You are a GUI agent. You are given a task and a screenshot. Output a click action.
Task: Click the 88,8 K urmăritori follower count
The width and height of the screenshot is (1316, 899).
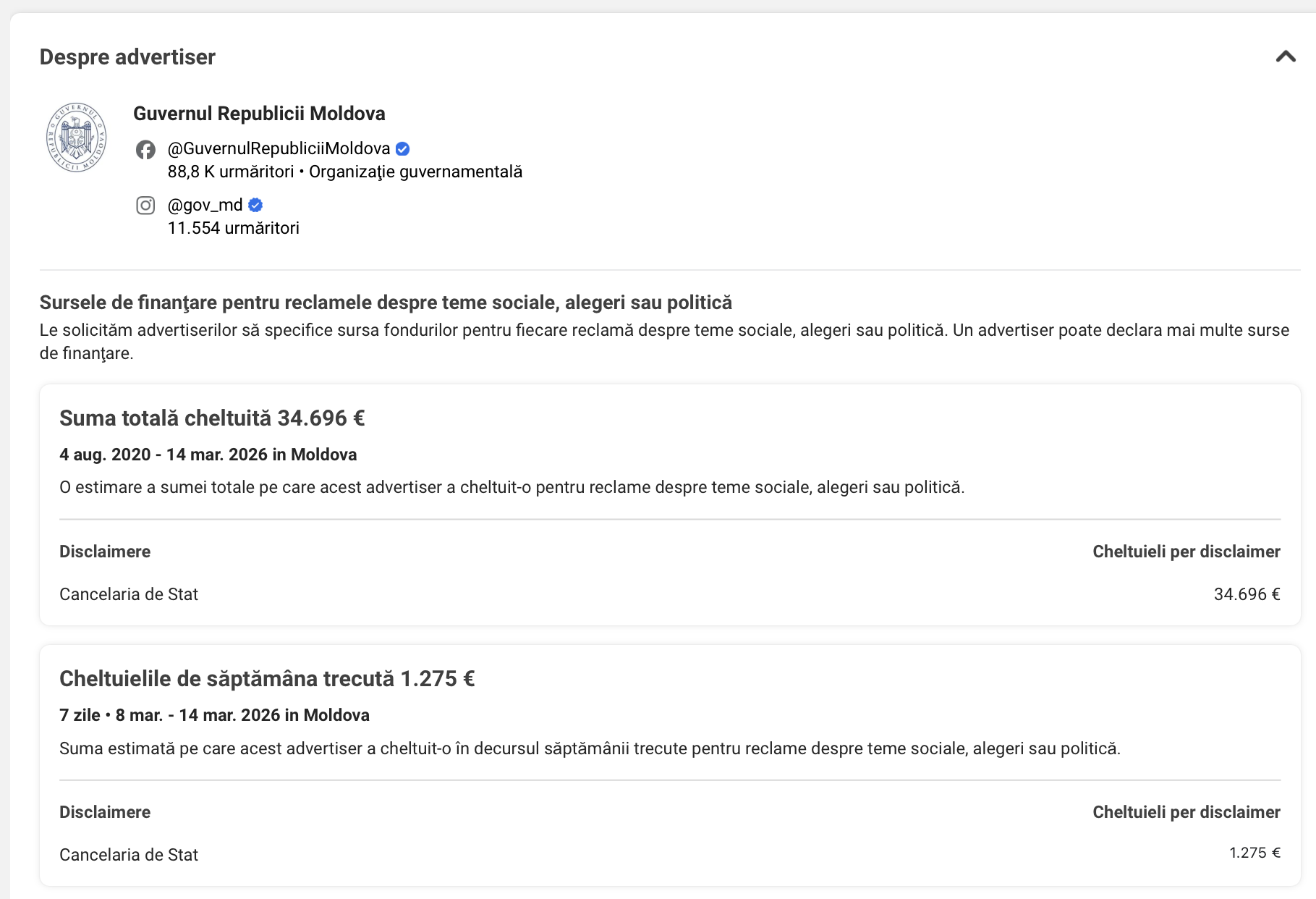point(231,172)
